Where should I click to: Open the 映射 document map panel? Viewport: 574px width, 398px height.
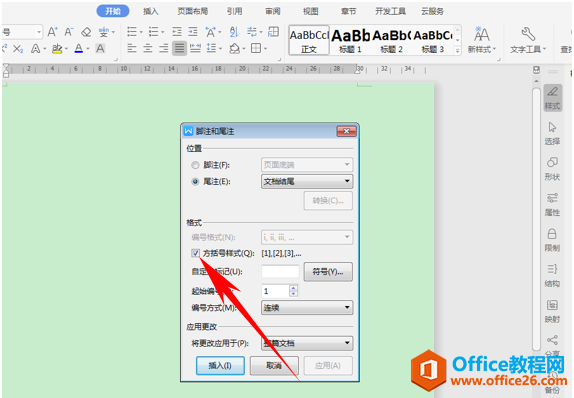[x=552, y=311]
